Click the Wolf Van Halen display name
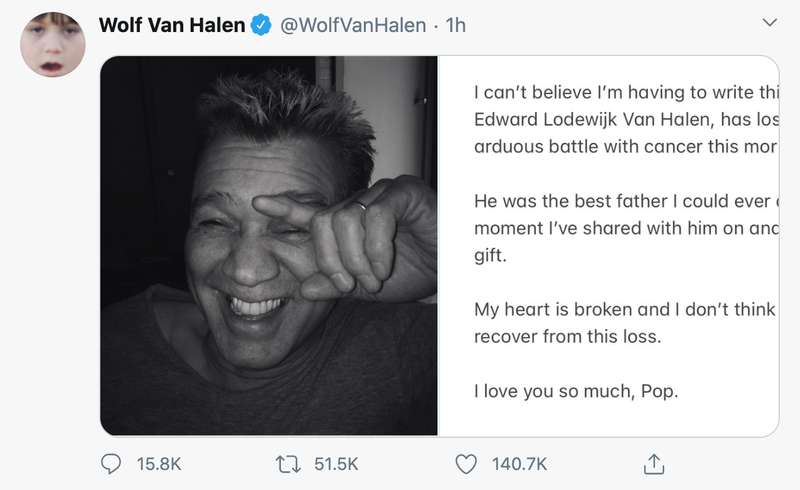 172,26
